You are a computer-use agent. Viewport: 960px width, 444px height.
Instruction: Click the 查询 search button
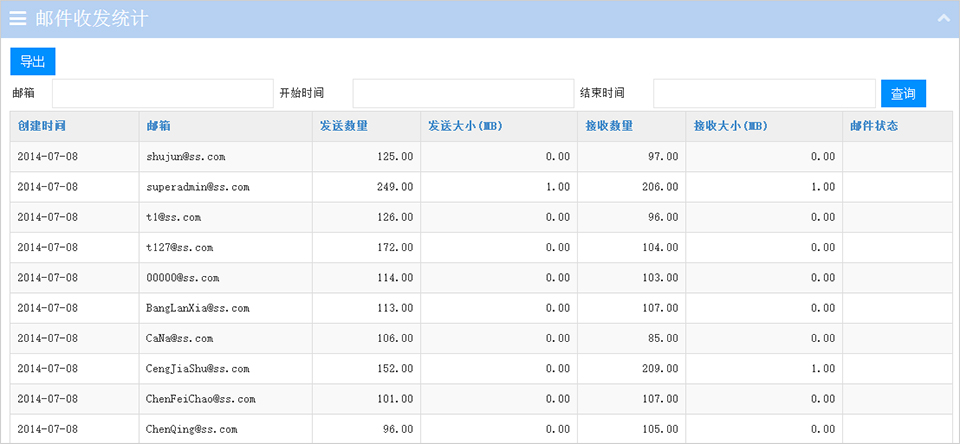coord(903,94)
